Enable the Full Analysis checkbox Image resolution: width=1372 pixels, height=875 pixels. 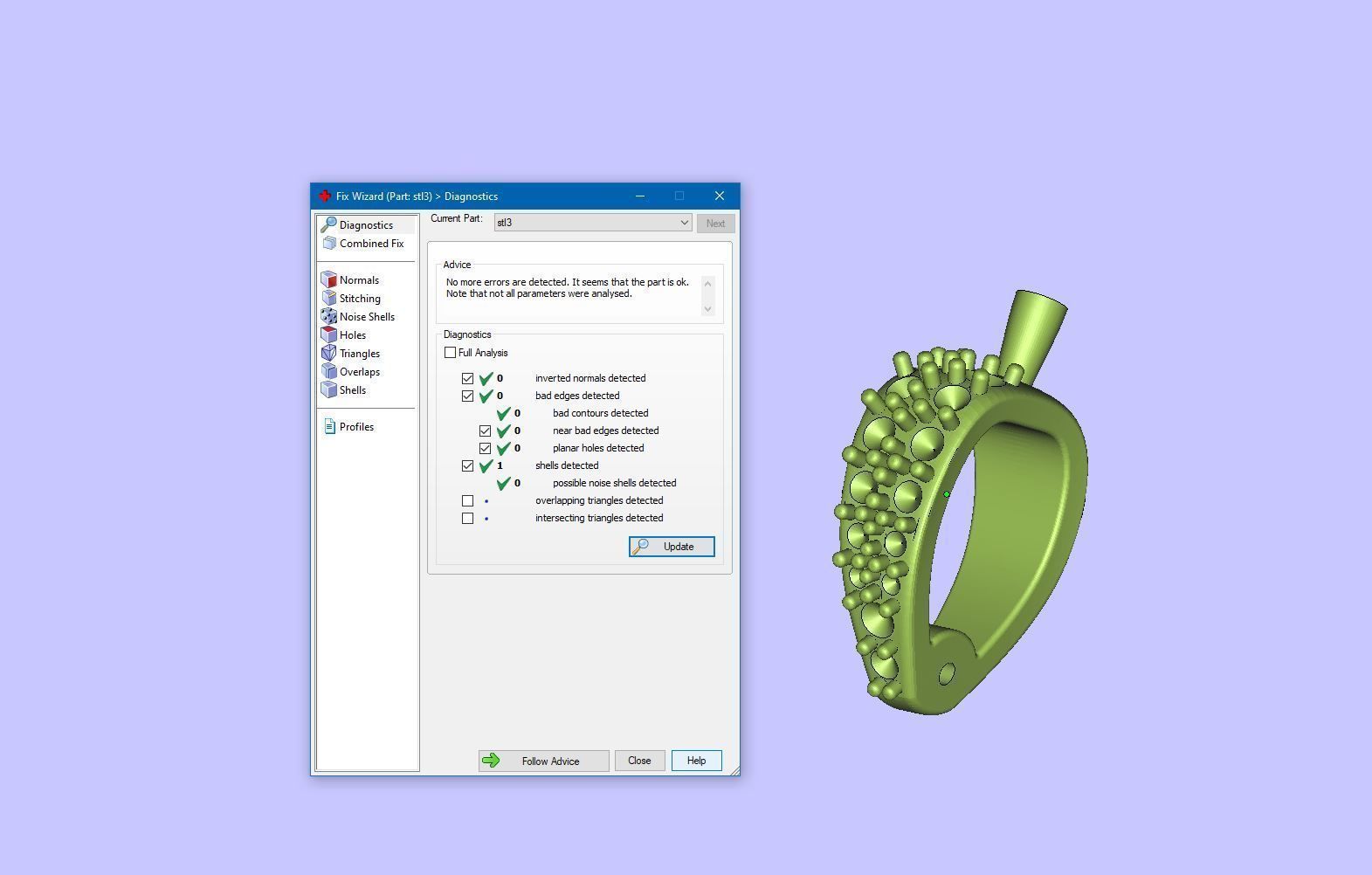(451, 353)
